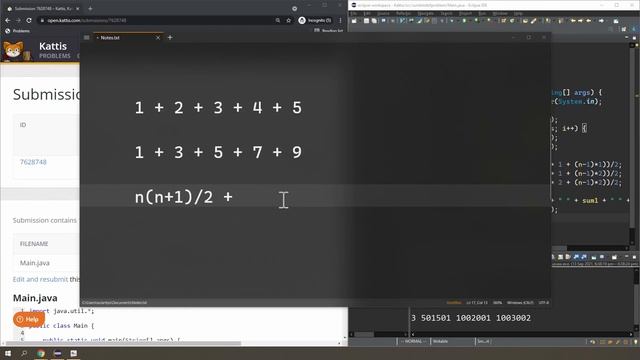Click the tip lightbulb icon in Eclipse status bar
The height and width of the screenshot is (360, 640).
click(635, 342)
